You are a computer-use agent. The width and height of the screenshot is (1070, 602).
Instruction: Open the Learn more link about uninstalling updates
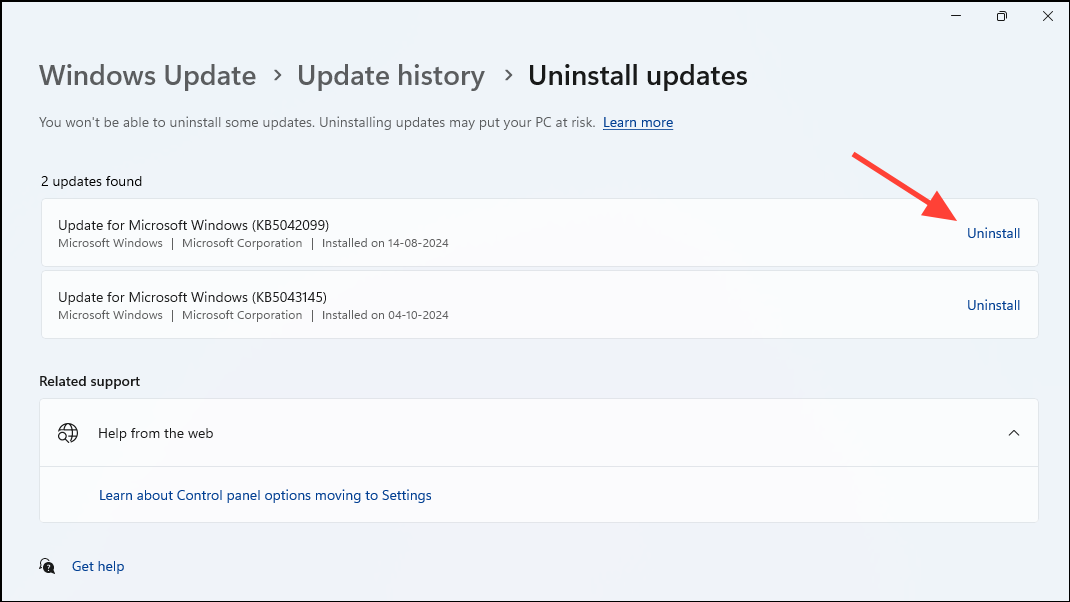pyautogui.click(x=637, y=122)
